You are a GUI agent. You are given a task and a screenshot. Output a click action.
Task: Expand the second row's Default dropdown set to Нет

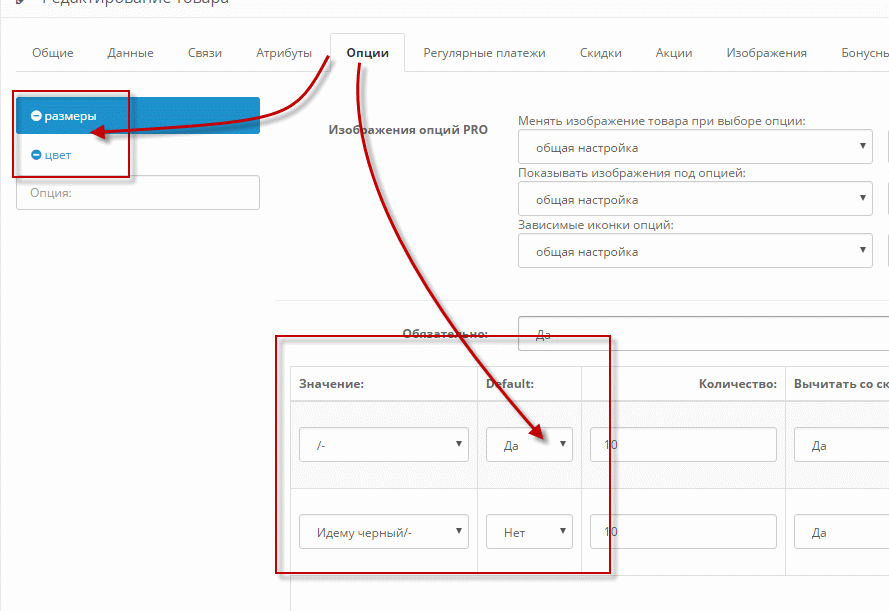[x=530, y=532]
